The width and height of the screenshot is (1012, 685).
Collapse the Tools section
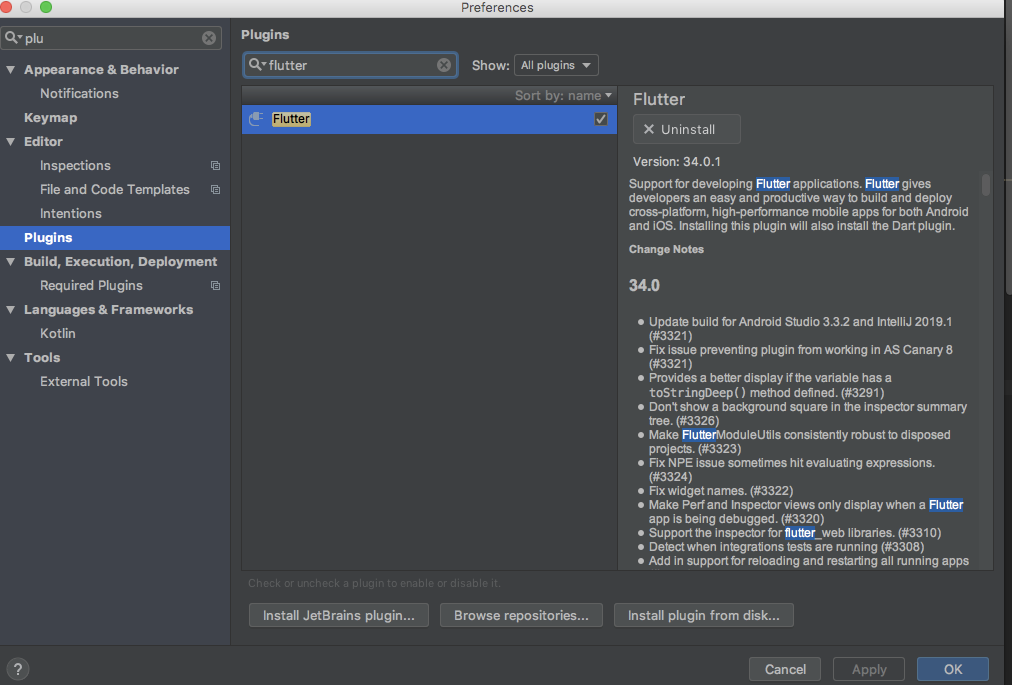[11, 357]
